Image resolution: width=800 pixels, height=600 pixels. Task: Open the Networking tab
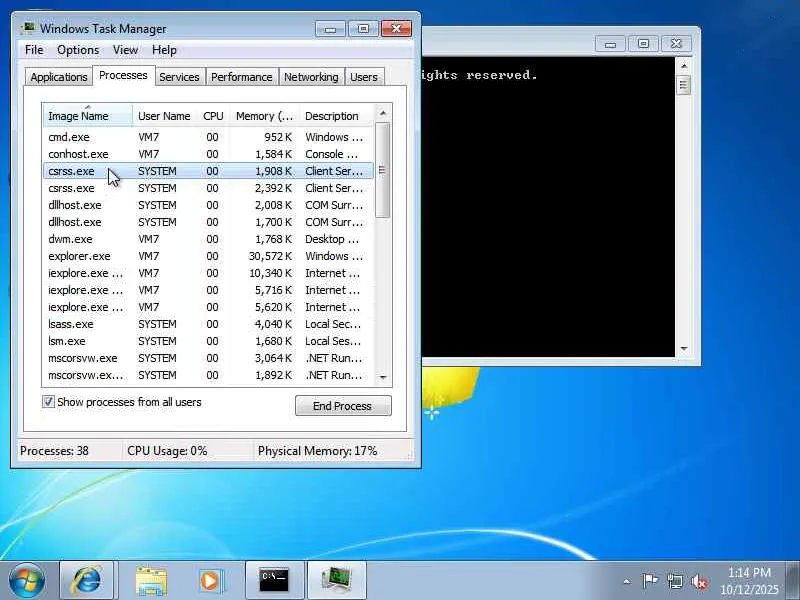(x=311, y=77)
